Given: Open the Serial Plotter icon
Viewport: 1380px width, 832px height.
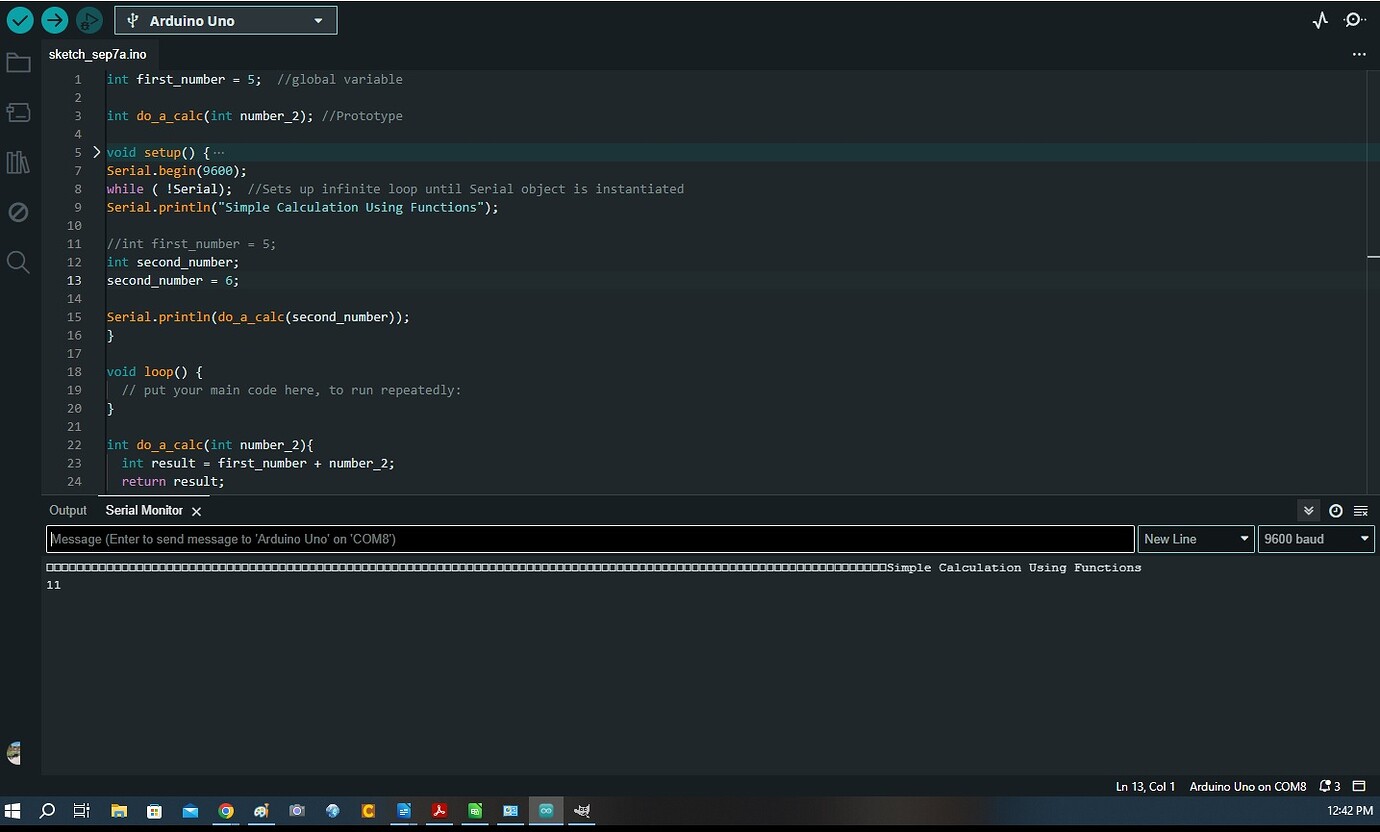Looking at the screenshot, I should [1320, 20].
